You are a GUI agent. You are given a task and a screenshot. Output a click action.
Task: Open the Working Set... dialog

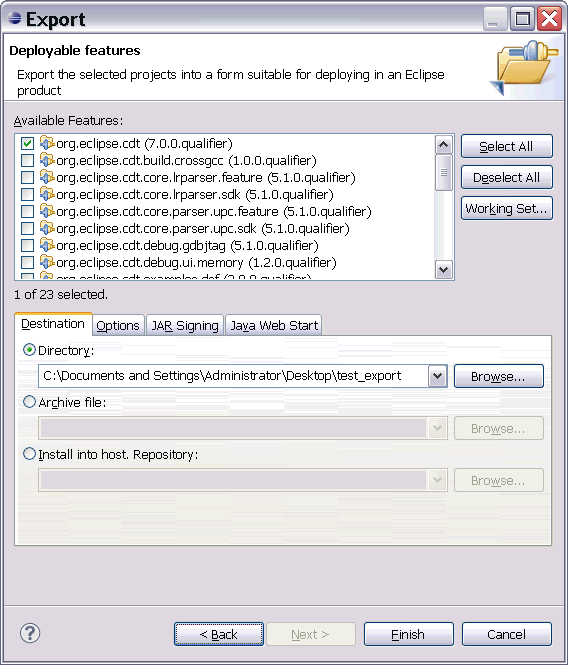point(506,208)
